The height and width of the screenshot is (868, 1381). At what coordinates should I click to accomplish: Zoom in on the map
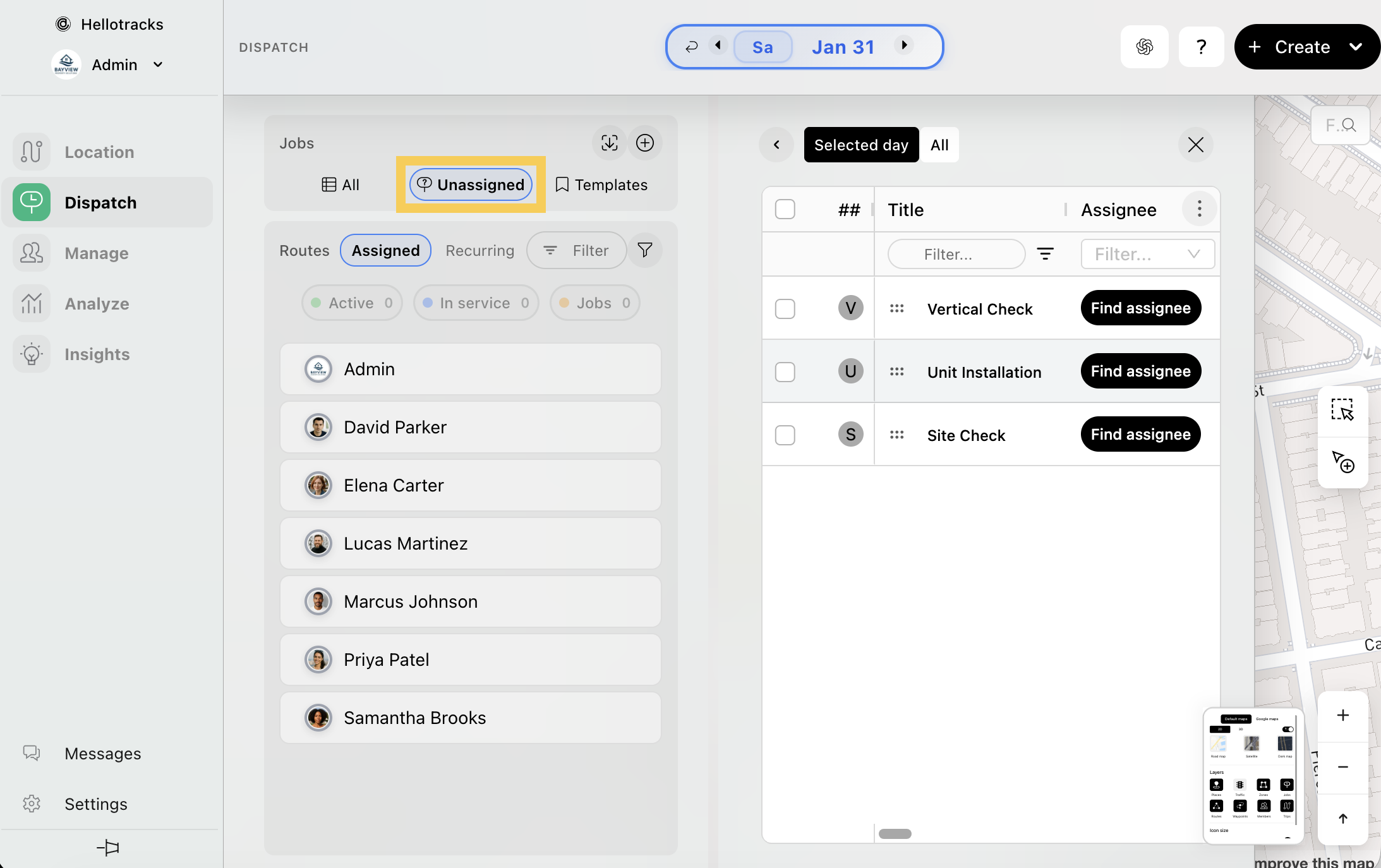1342,715
